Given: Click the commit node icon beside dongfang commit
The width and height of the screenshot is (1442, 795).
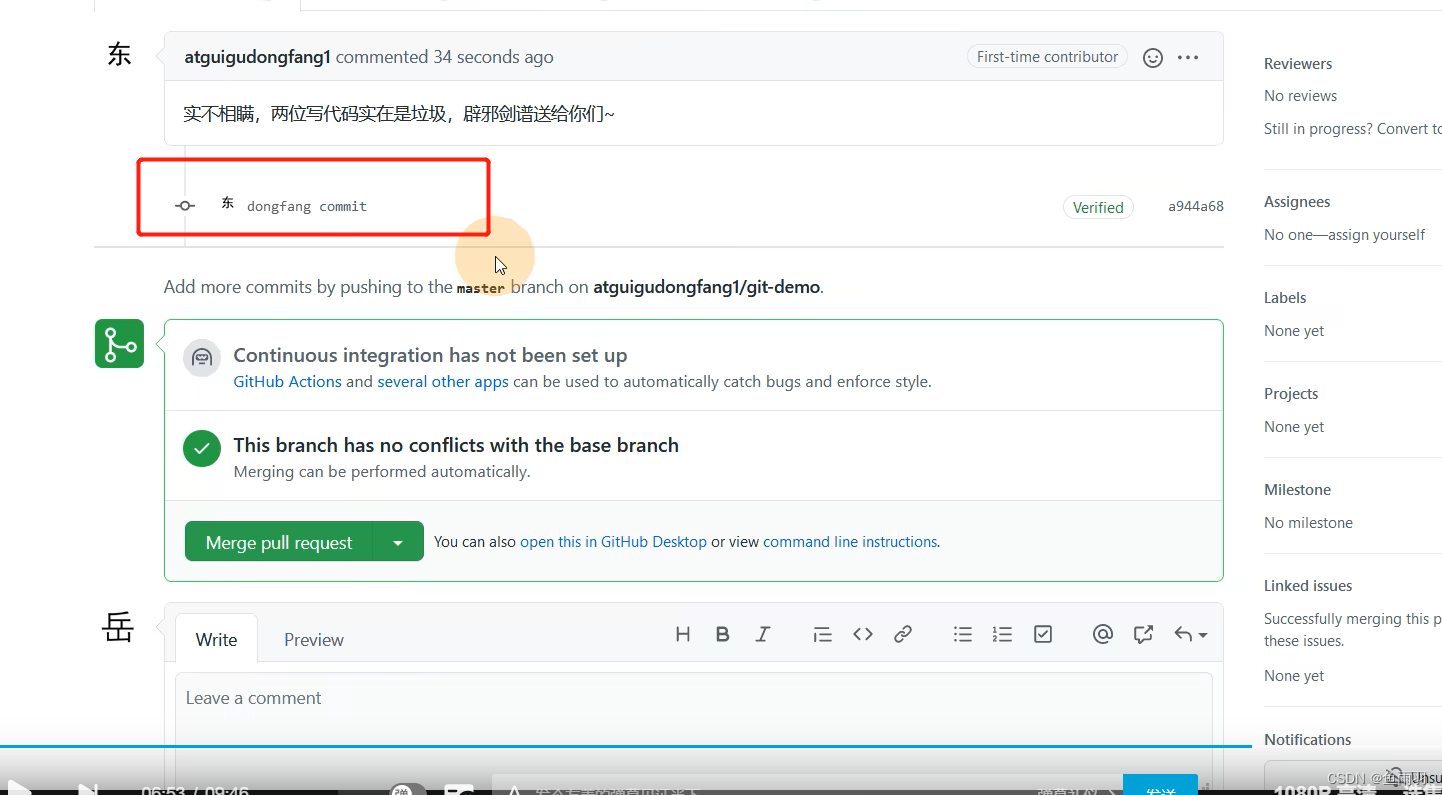Looking at the screenshot, I should [x=184, y=206].
